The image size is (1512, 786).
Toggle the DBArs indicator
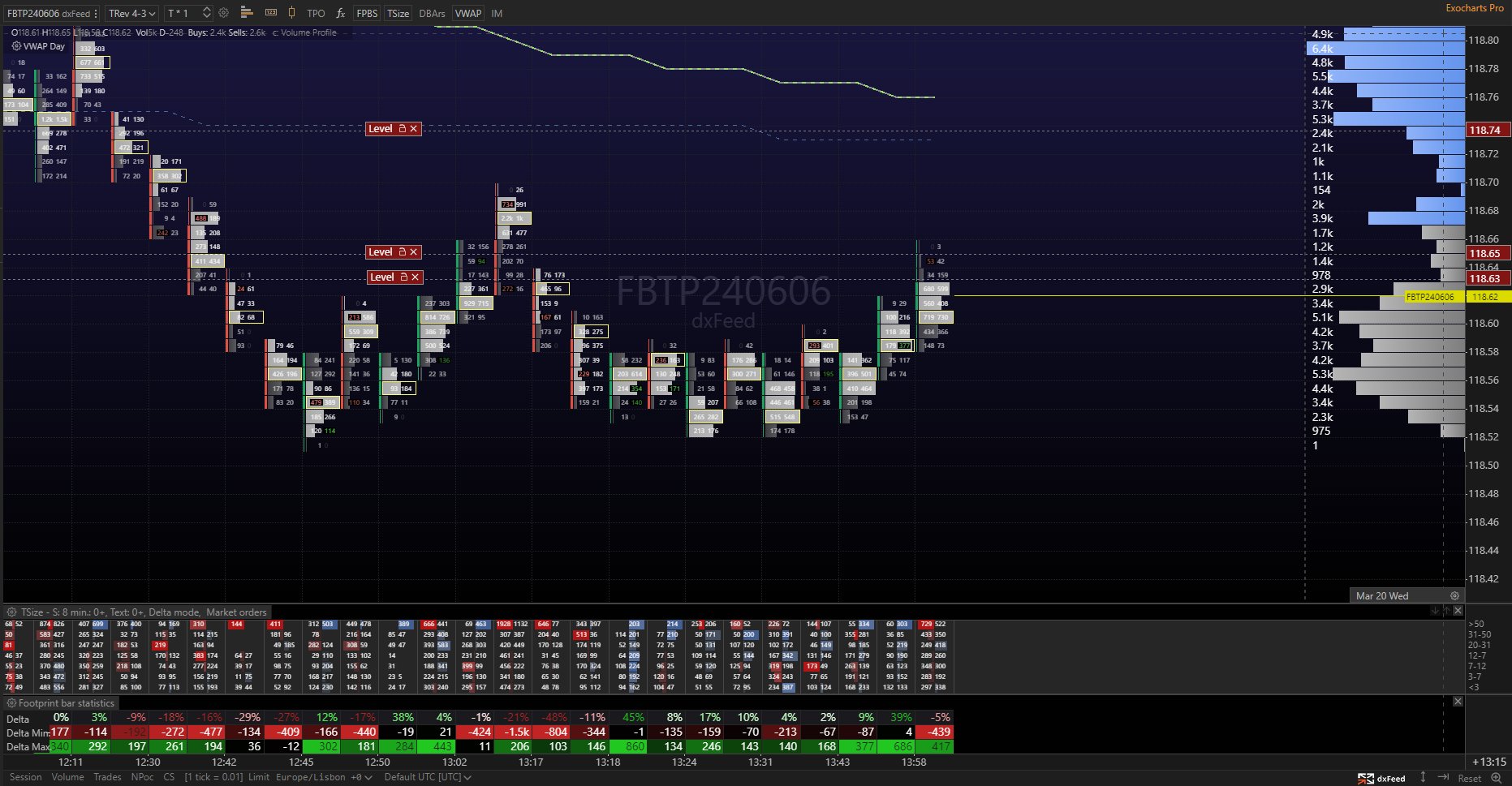(x=432, y=14)
